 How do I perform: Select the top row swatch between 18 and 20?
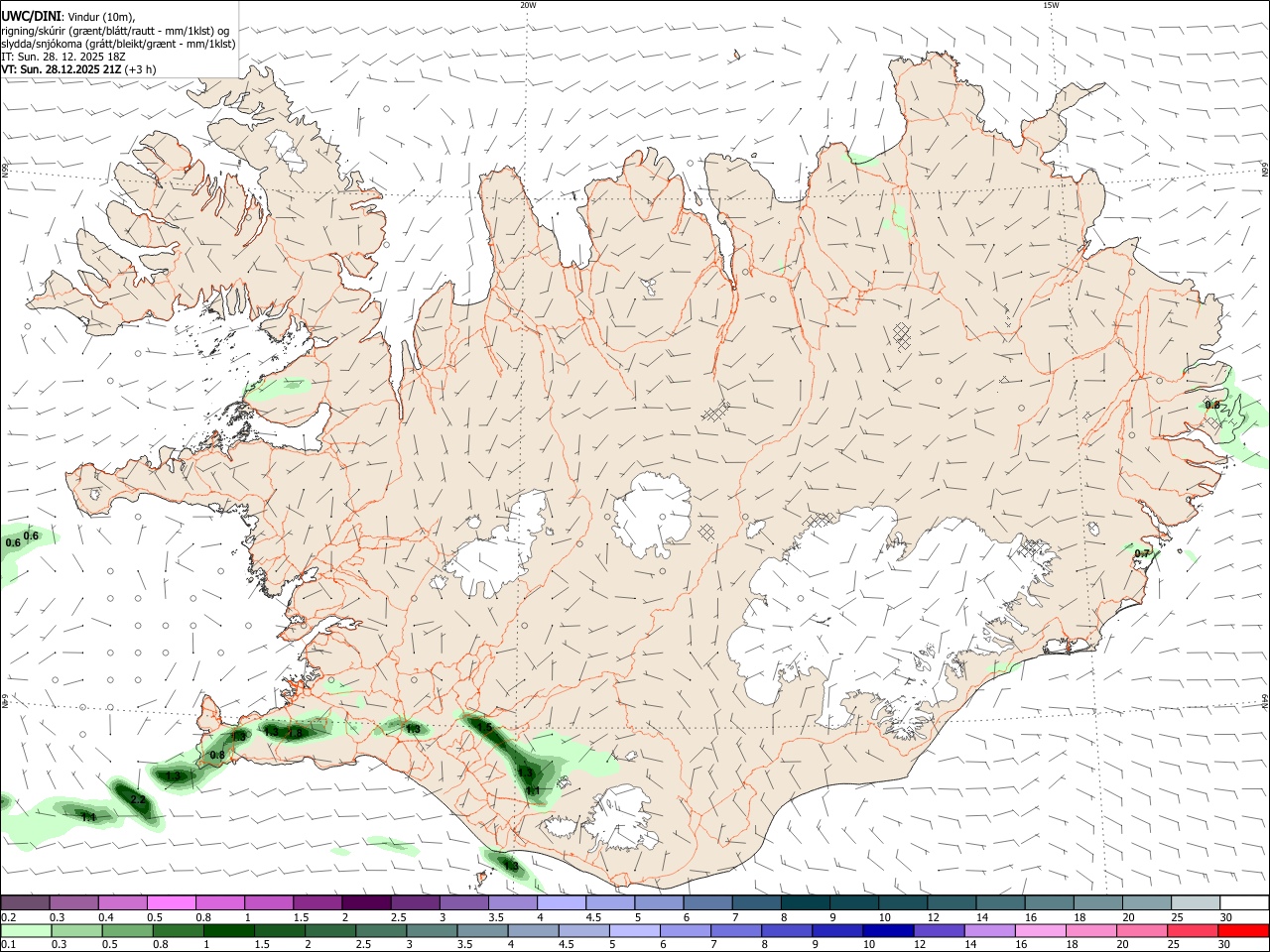point(1098,902)
